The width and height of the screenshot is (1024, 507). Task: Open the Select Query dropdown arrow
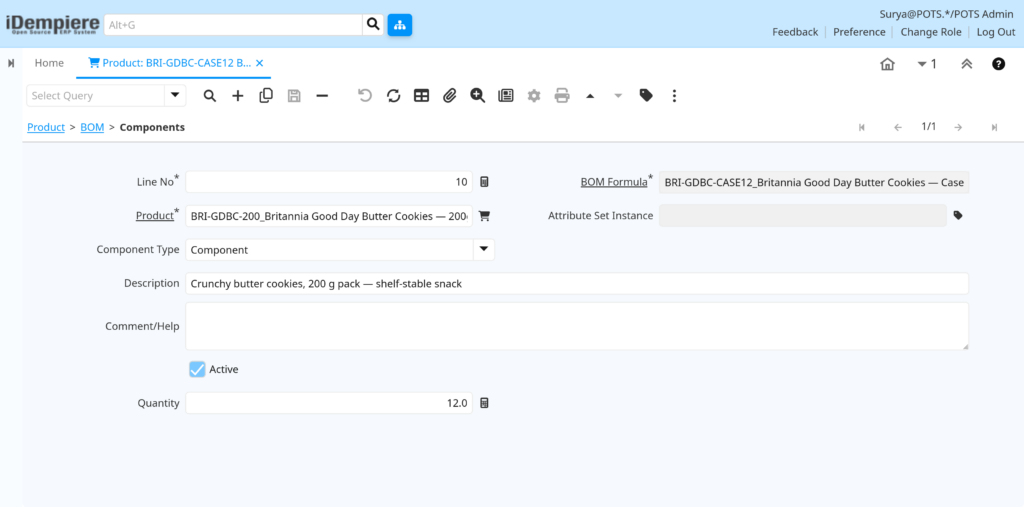174,95
